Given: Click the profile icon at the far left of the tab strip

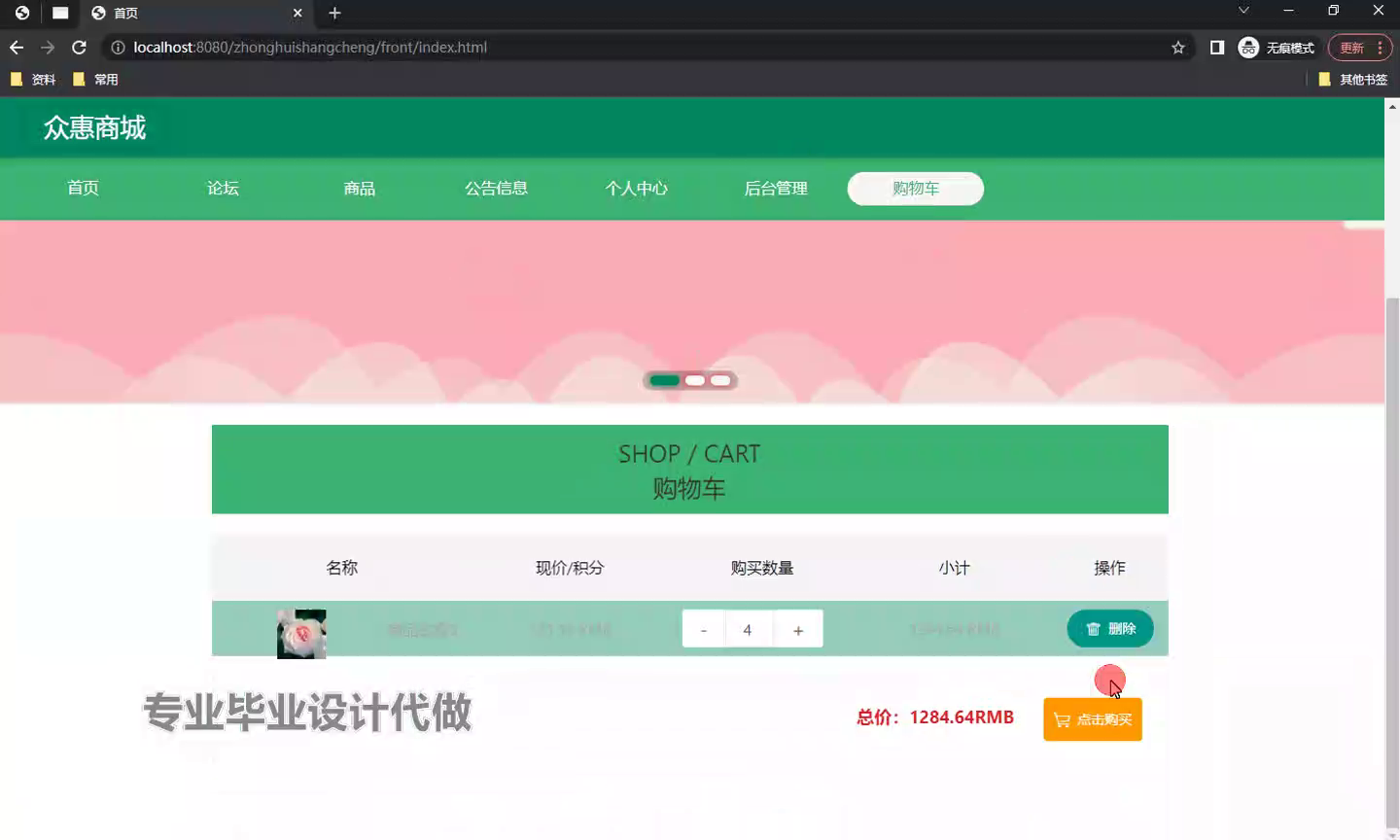Looking at the screenshot, I should coord(22,13).
